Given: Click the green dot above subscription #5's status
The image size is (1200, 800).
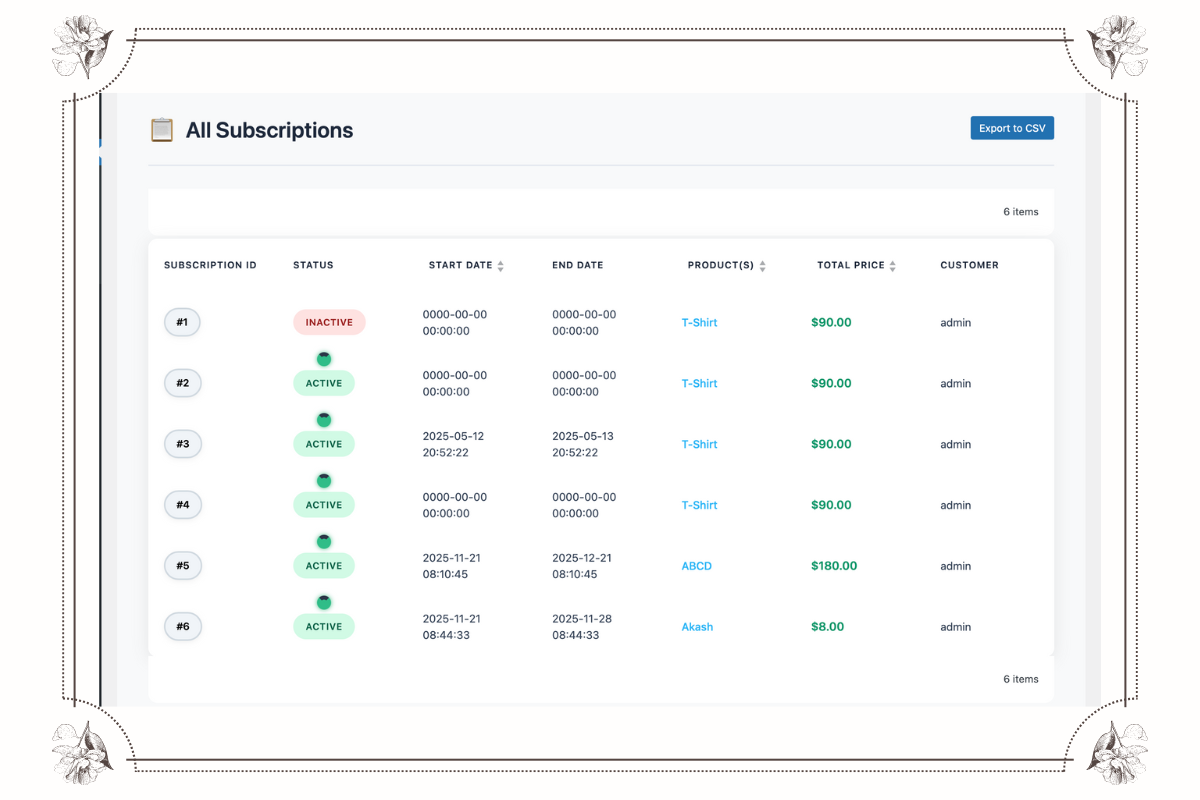Looking at the screenshot, I should coord(324,542).
